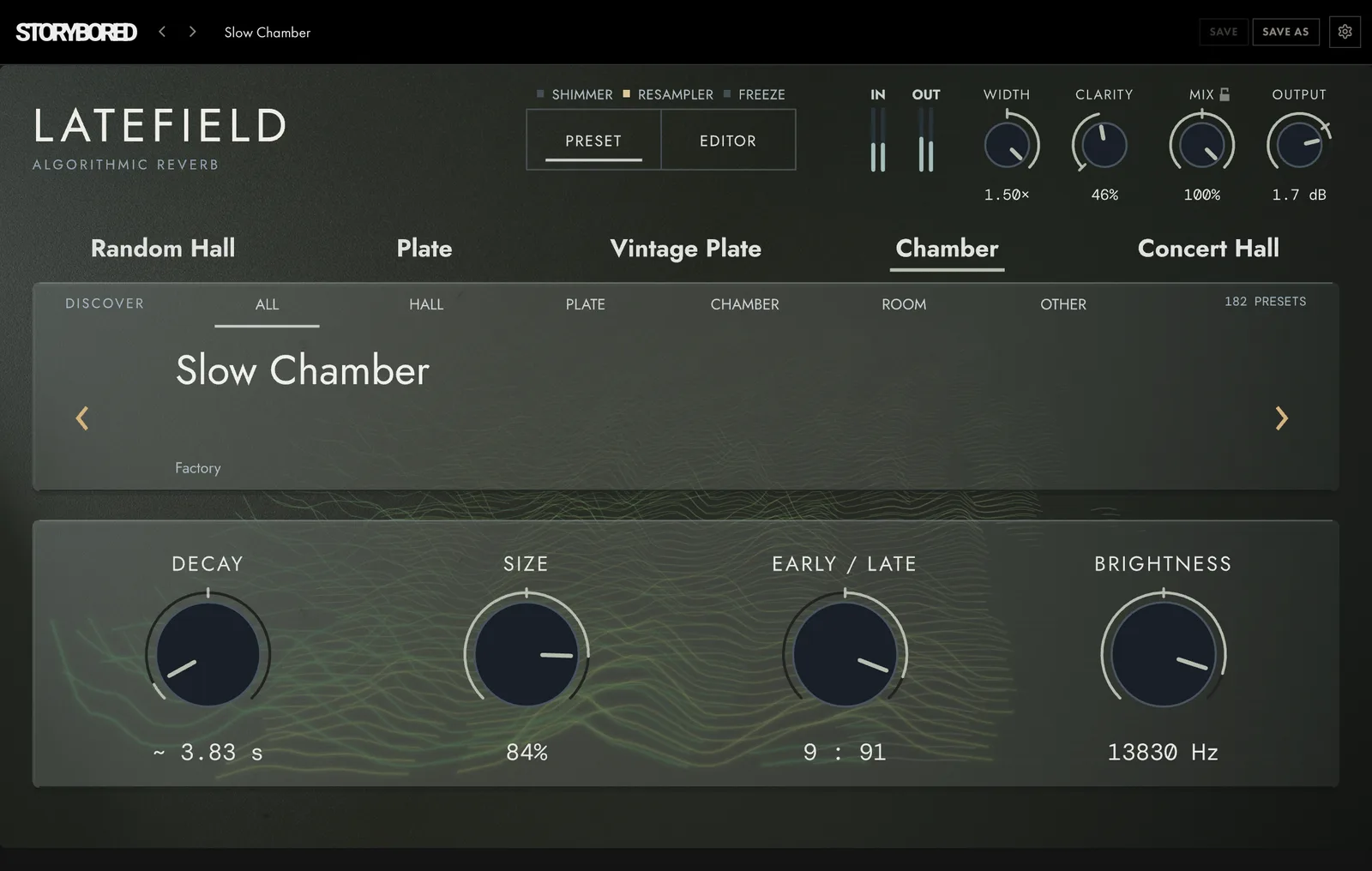Click the 3.83 s decay value
1372x871 pixels.
tap(208, 753)
